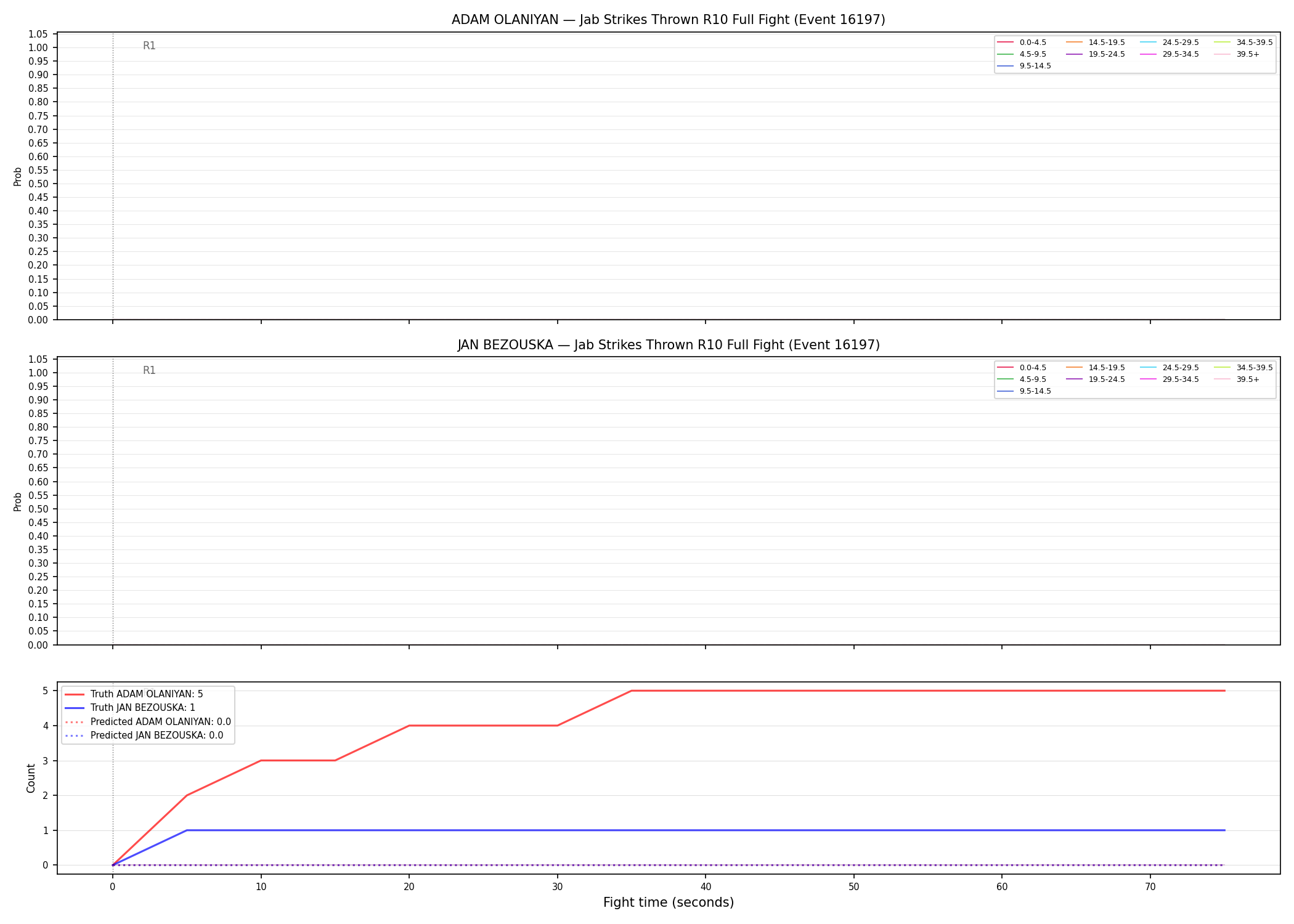Click the Predicted ADAM OLANIYAN: 0.0 legend entry
This screenshot has width=1294, height=924.
point(148,722)
